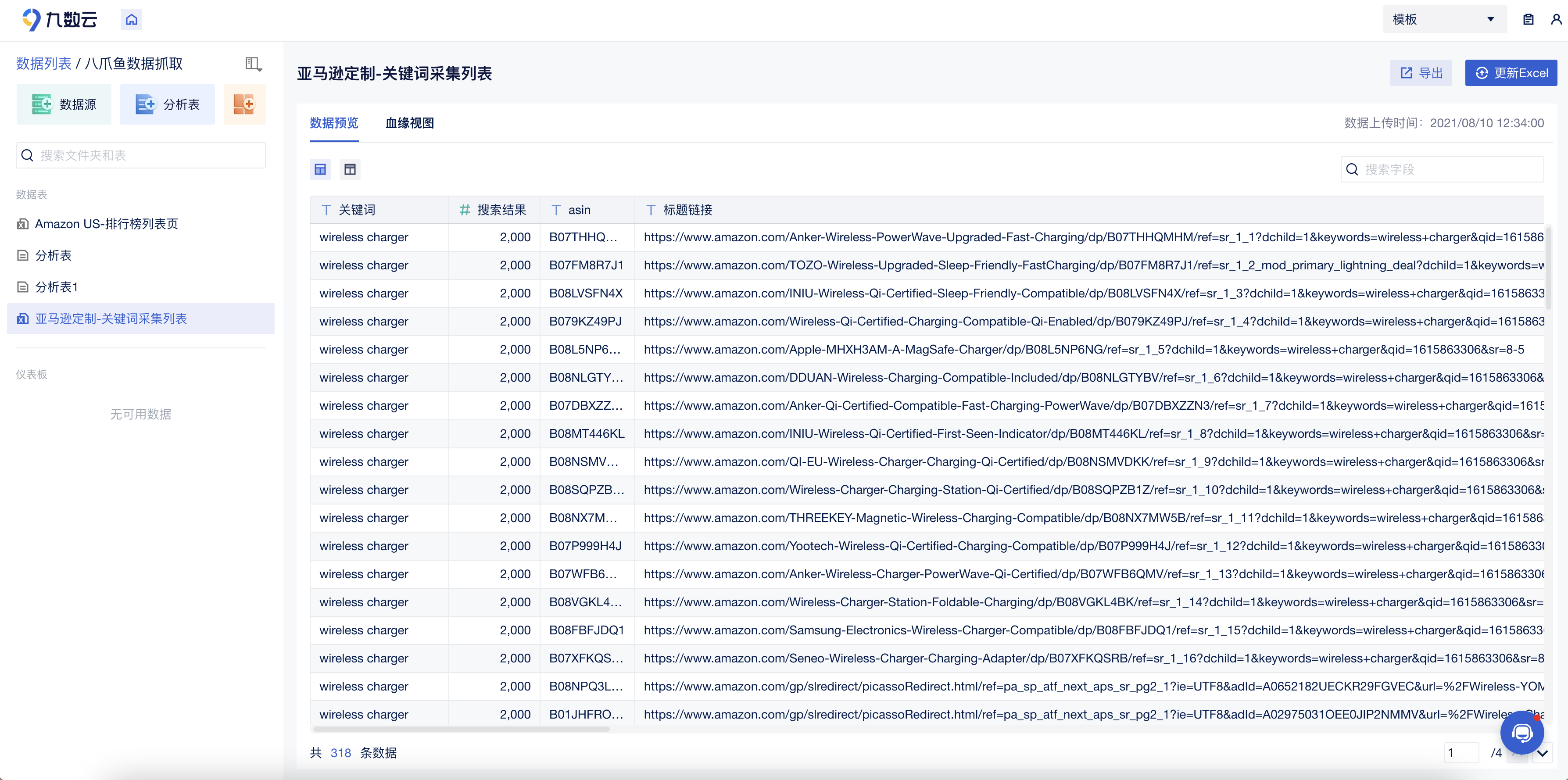Select asin cell B07P999H4J
The image size is (1568, 780).
[x=587, y=546]
